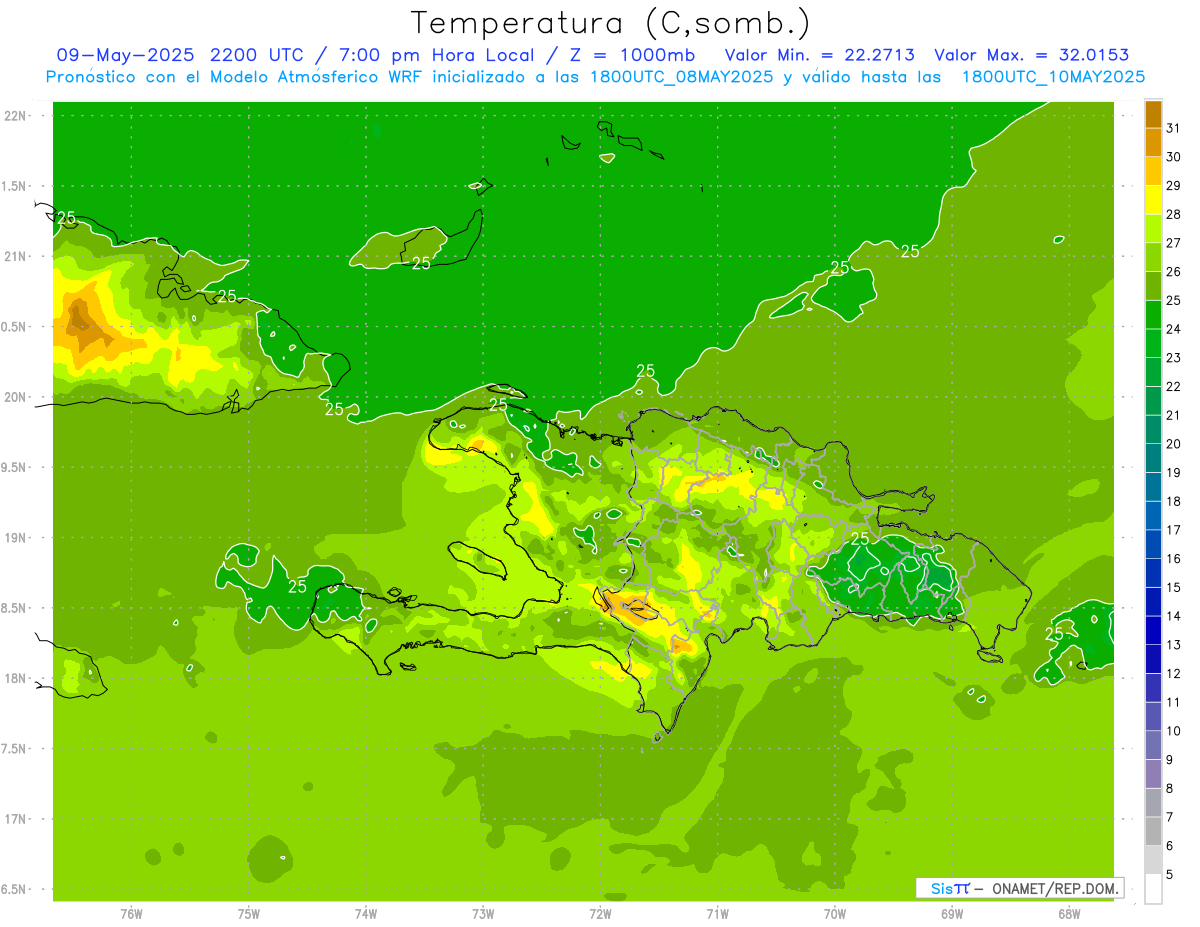Click the '73W' longitude label
The width and height of the screenshot is (1200, 927).
(483, 914)
